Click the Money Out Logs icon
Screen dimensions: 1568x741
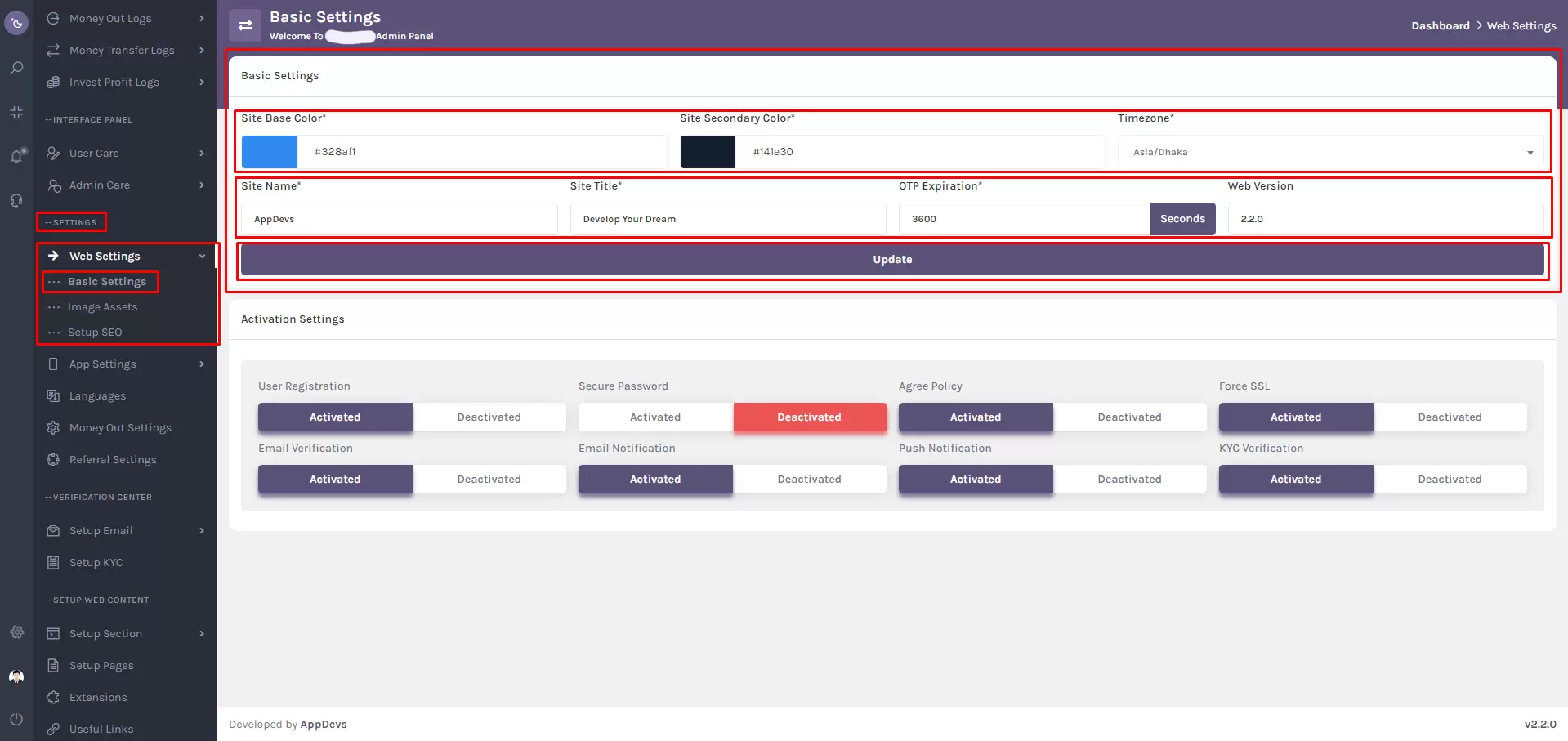(53, 18)
